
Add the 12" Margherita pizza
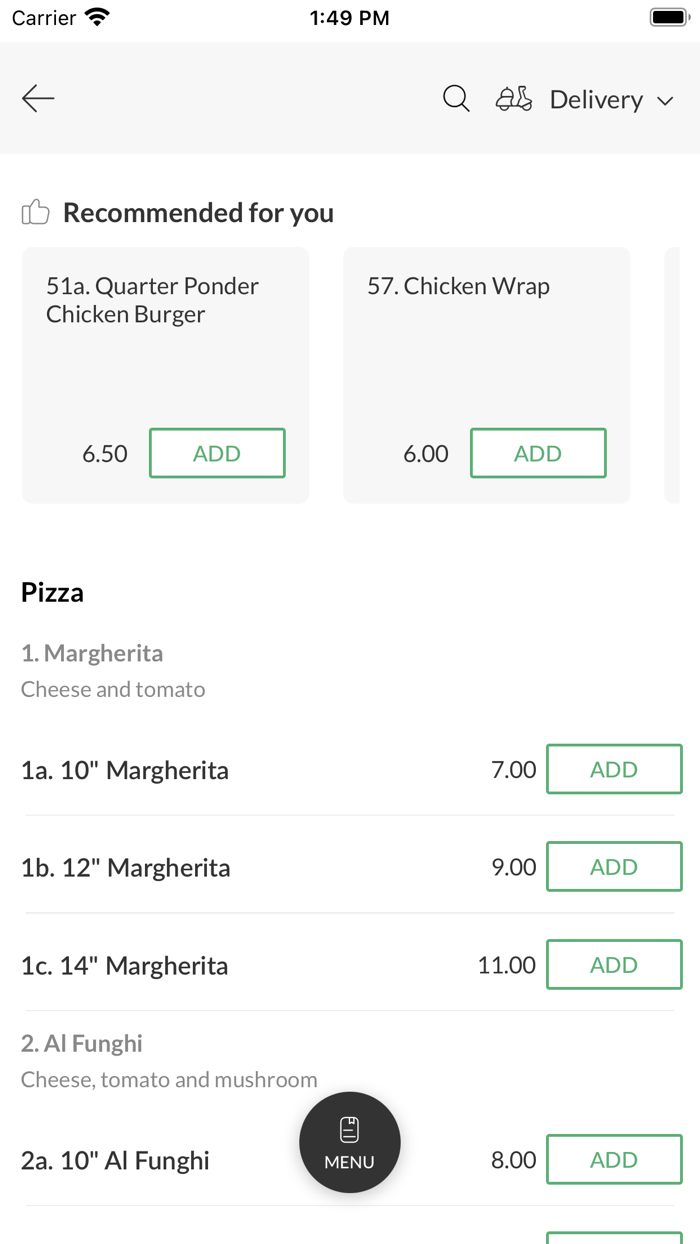(613, 866)
